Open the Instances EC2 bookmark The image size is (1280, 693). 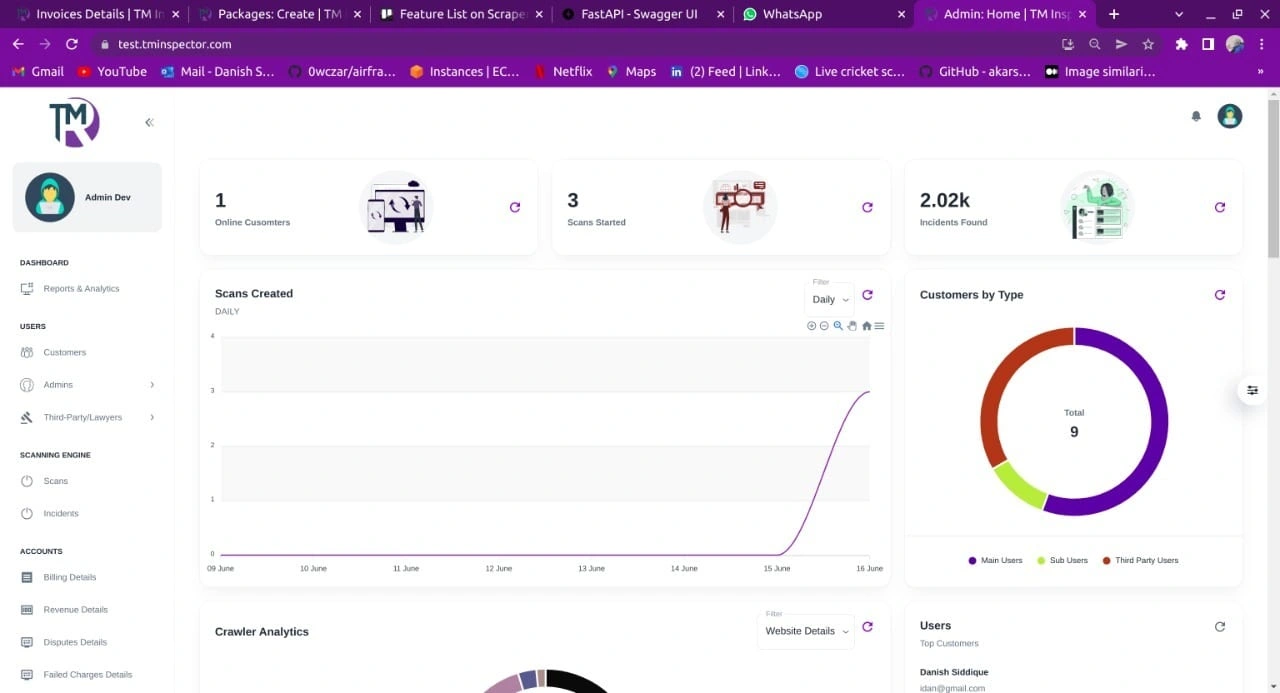465,71
